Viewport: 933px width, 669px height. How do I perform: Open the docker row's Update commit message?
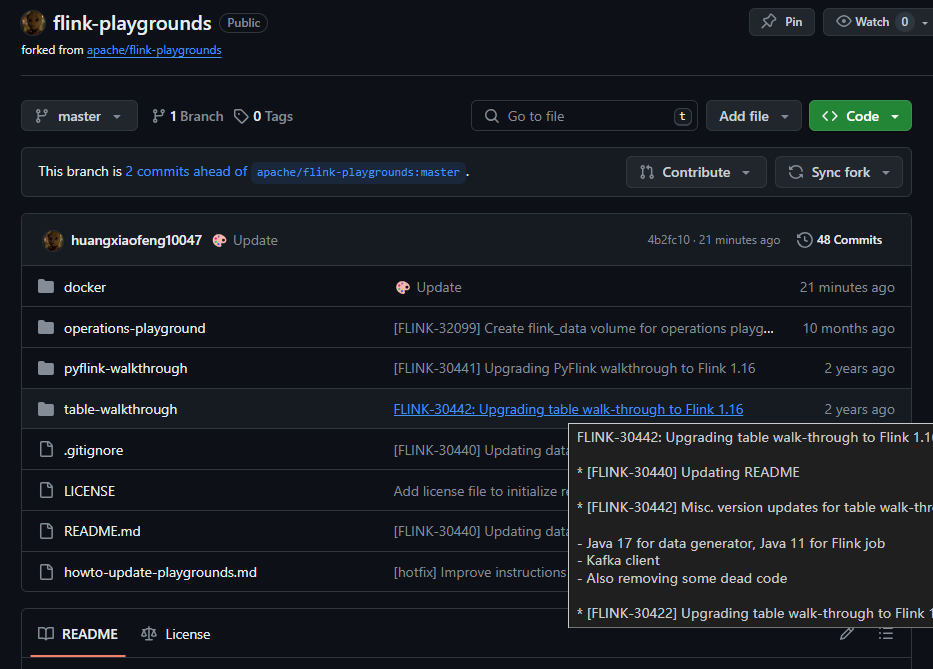439,287
